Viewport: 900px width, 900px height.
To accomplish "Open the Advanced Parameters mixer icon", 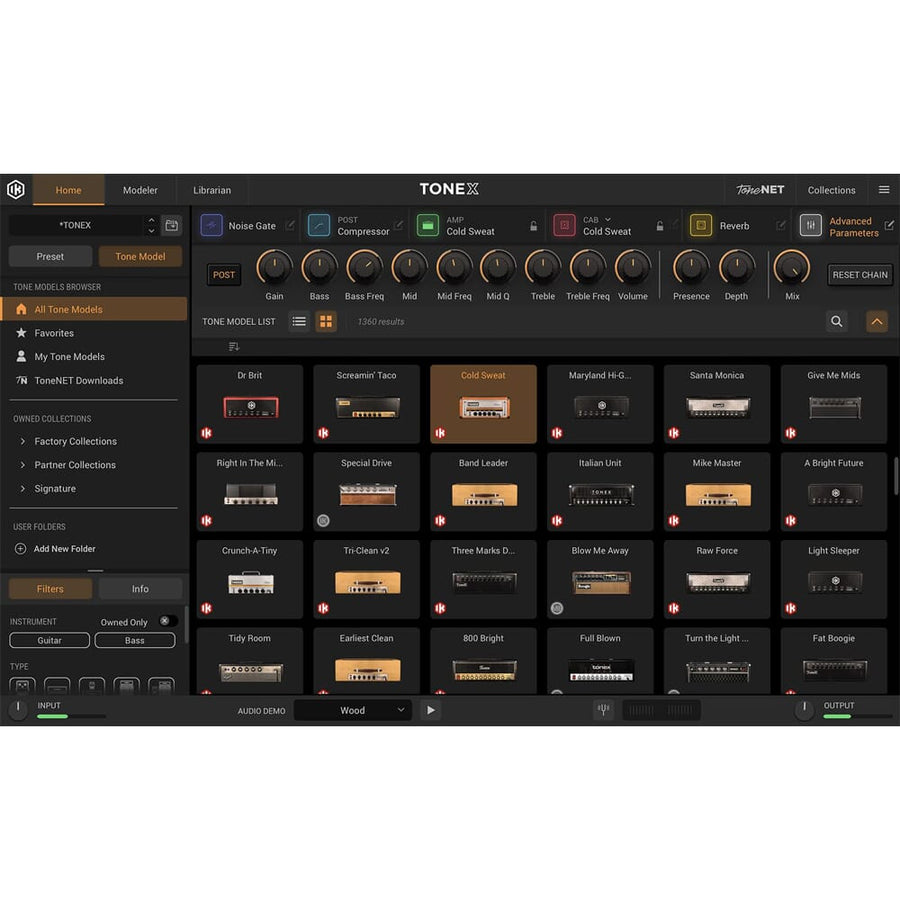I will [x=810, y=226].
